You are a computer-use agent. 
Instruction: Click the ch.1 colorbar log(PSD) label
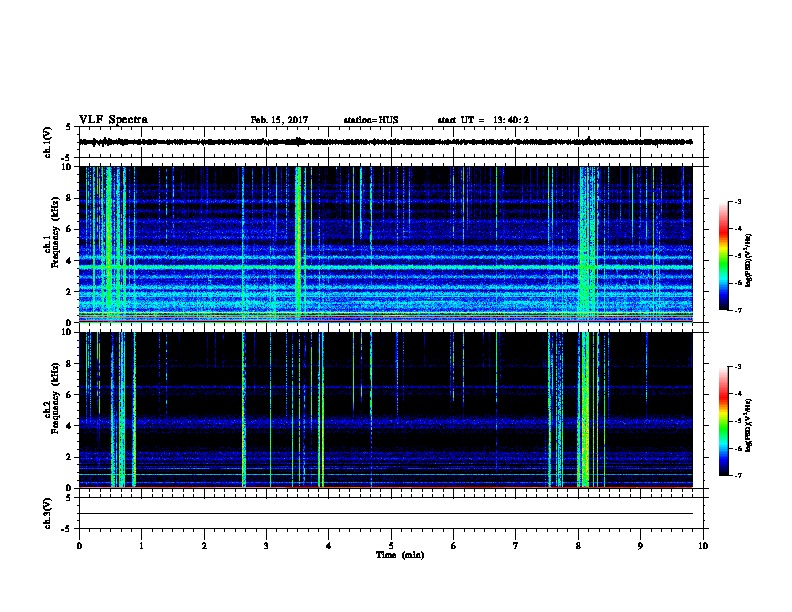[749, 260]
